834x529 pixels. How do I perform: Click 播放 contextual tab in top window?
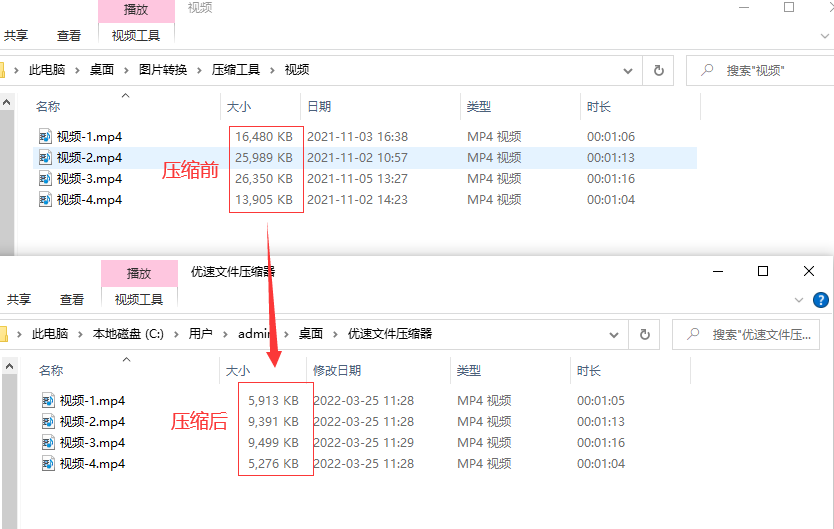click(x=136, y=10)
